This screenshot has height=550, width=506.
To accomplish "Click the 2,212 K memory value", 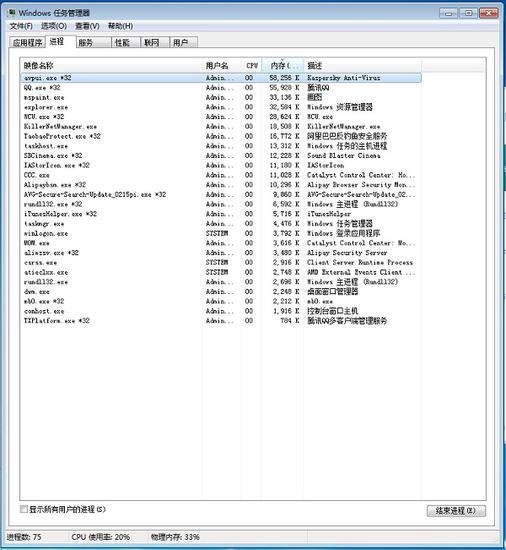I will click(285, 301).
